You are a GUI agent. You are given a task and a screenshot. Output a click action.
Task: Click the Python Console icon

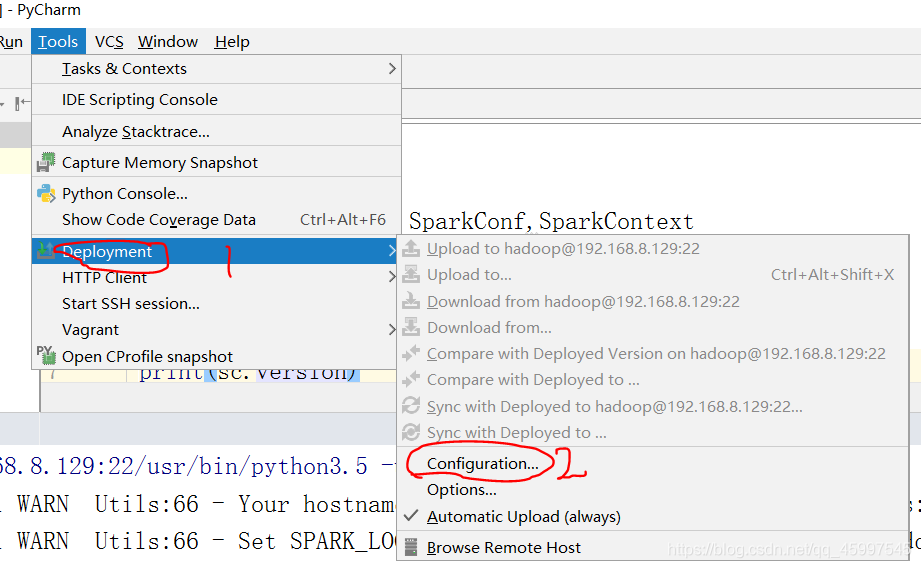click(x=46, y=193)
